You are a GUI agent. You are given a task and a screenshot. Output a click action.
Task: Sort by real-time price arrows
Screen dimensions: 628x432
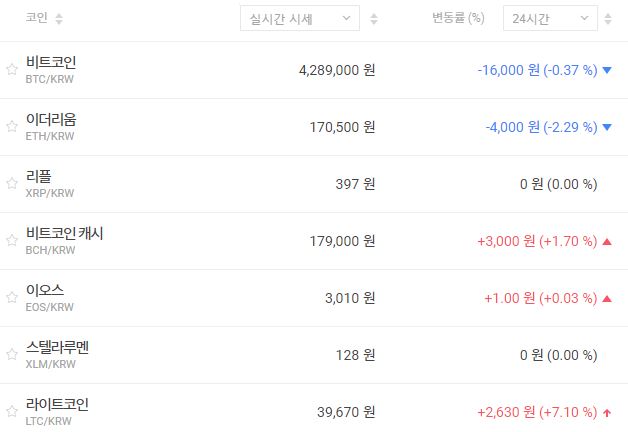[374, 19]
